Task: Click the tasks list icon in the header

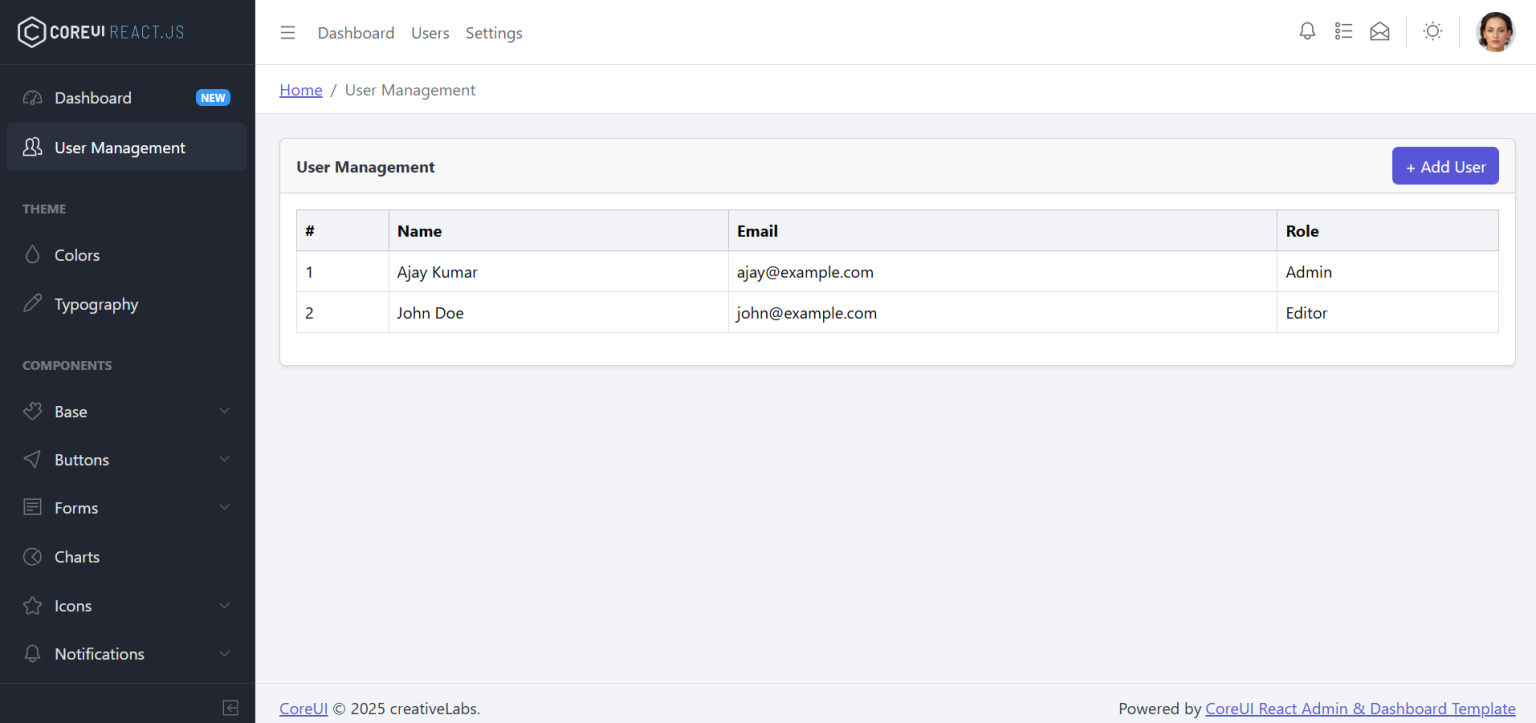Action: 1343,31
